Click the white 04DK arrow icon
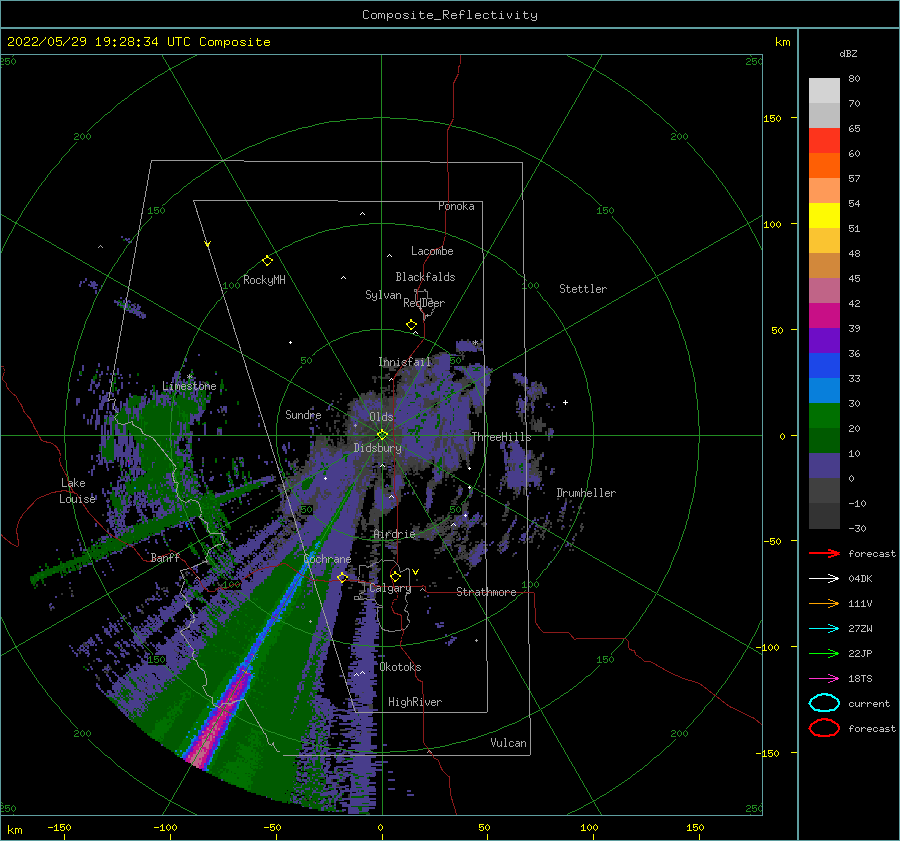This screenshot has width=900, height=841. [824, 579]
